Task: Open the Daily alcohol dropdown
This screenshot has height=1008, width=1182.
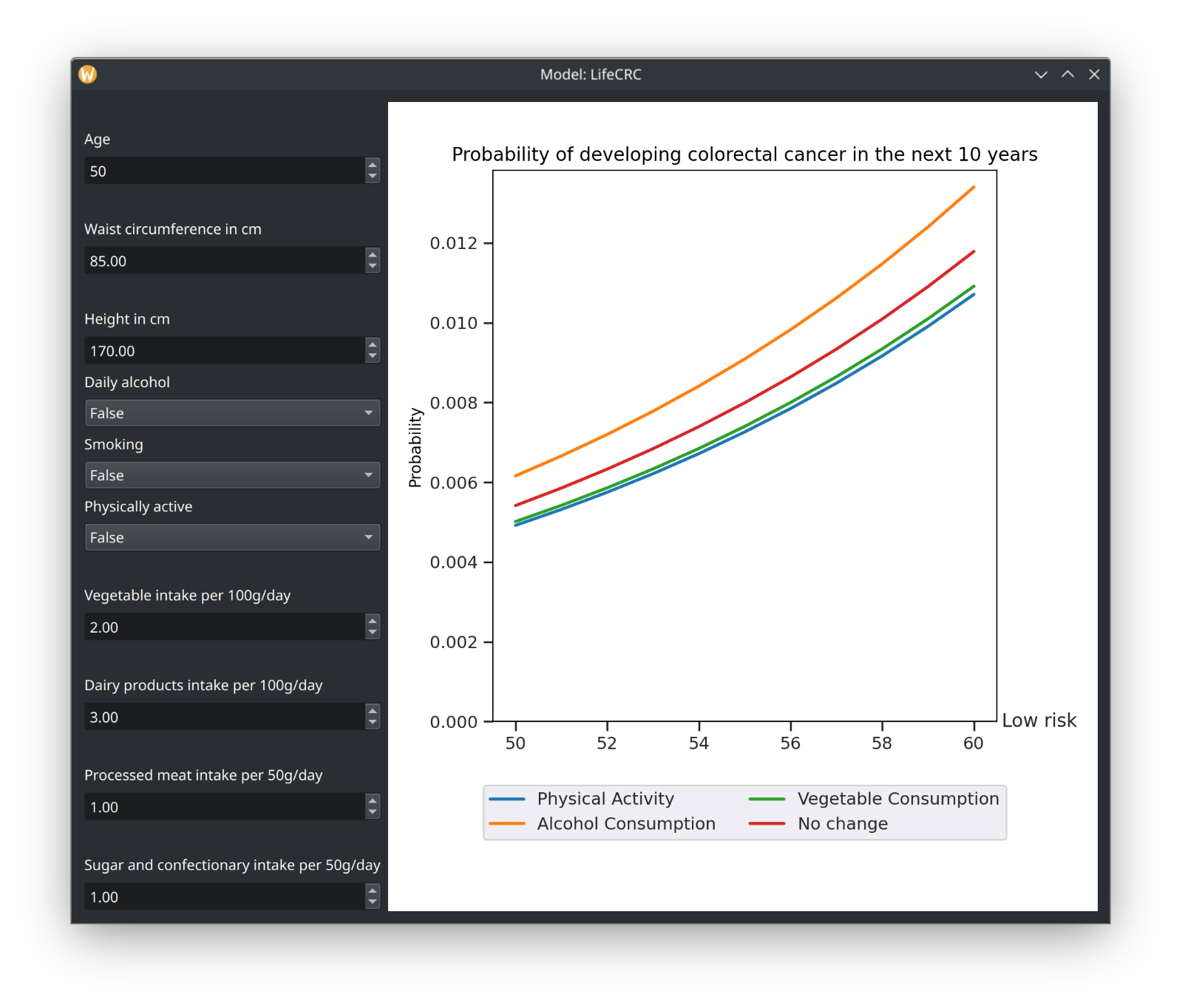Action: (232, 413)
